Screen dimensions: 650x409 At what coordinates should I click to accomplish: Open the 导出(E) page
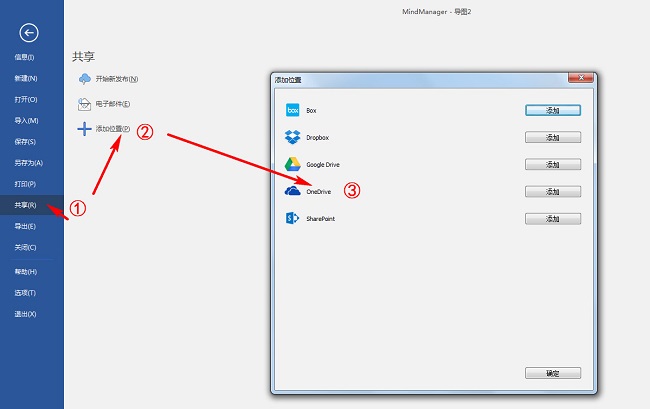(25, 226)
